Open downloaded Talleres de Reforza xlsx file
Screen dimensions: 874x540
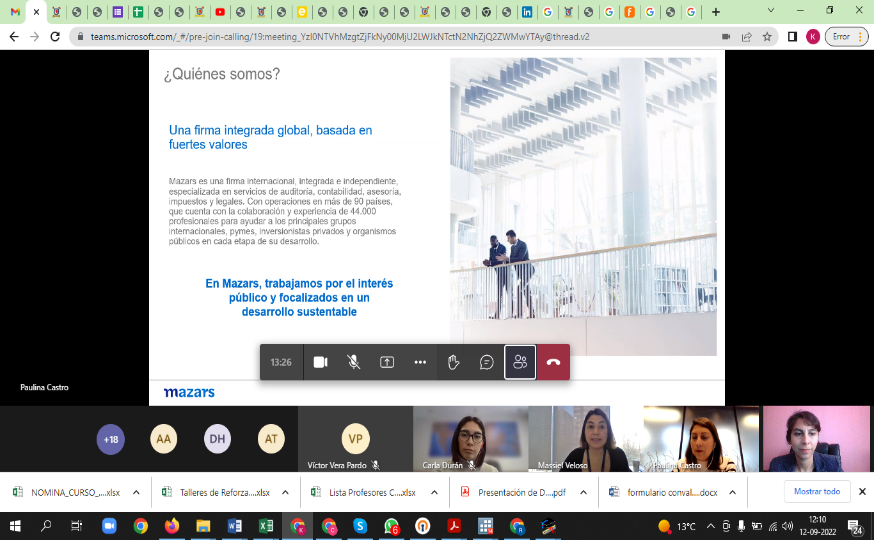point(216,492)
